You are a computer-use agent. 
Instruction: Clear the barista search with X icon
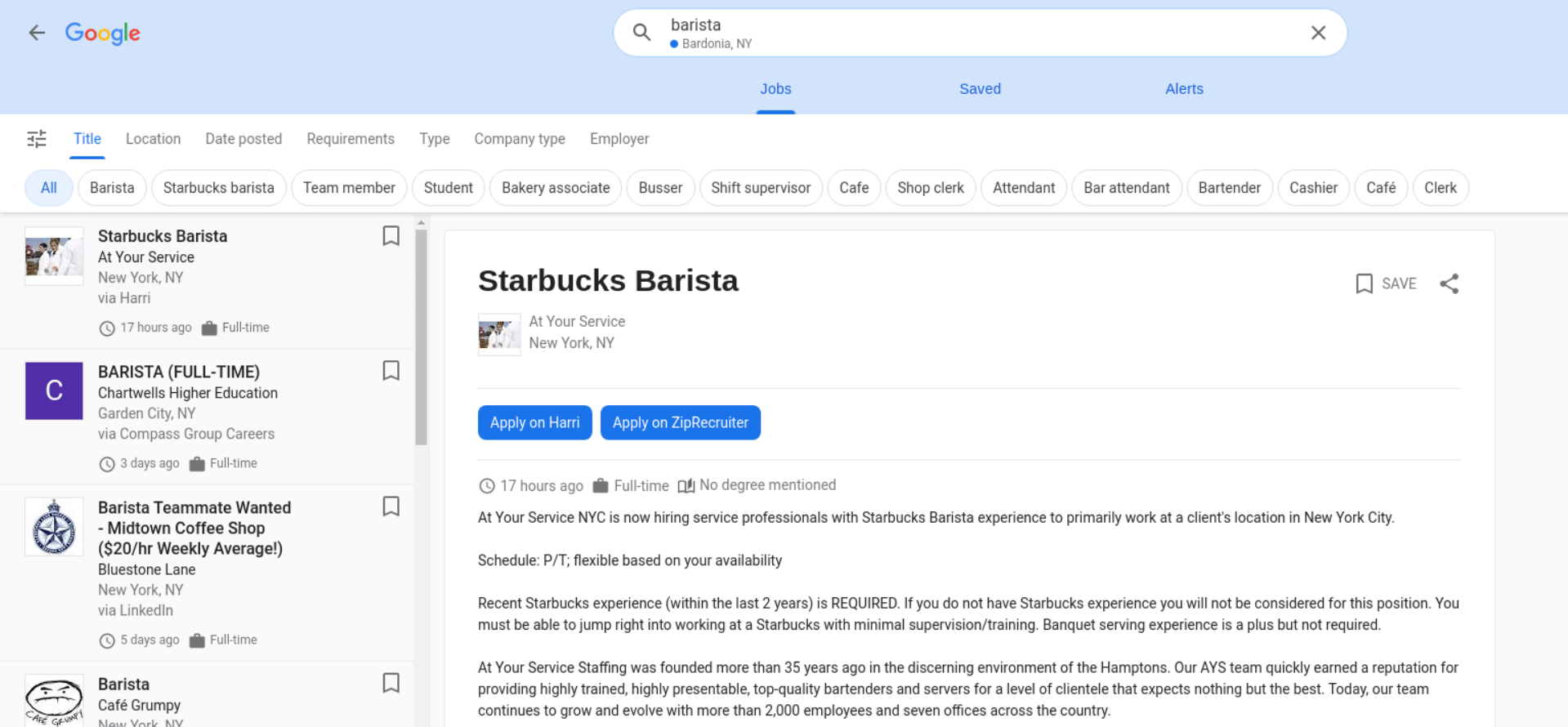[x=1318, y=33]
